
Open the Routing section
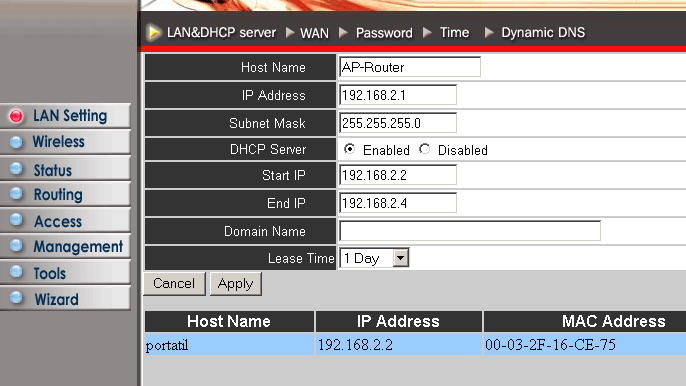tap(65, 194)
